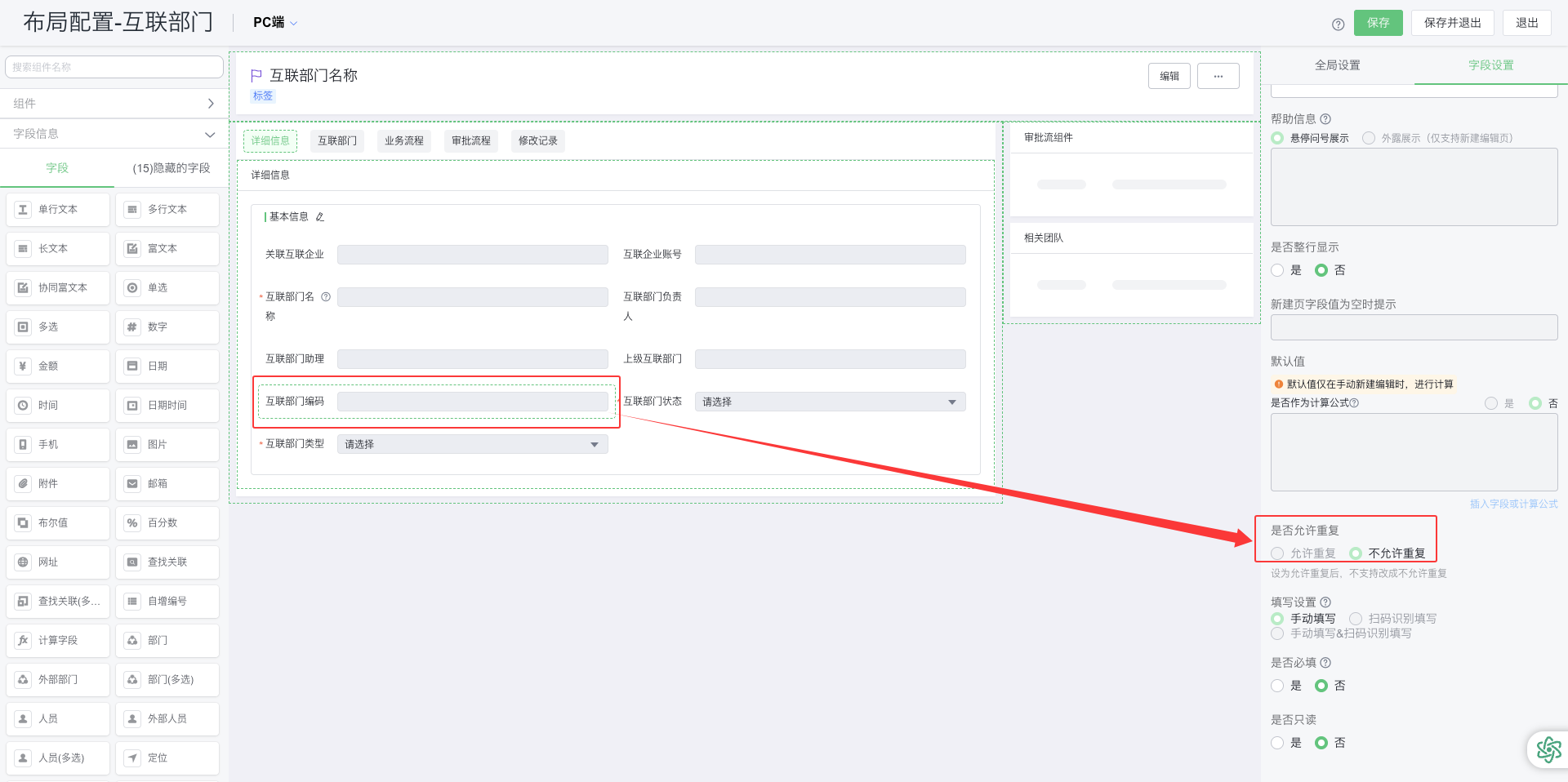Click the 退出 button
This screenshot has height=782, width=1568.
[x=1526, y=23]
